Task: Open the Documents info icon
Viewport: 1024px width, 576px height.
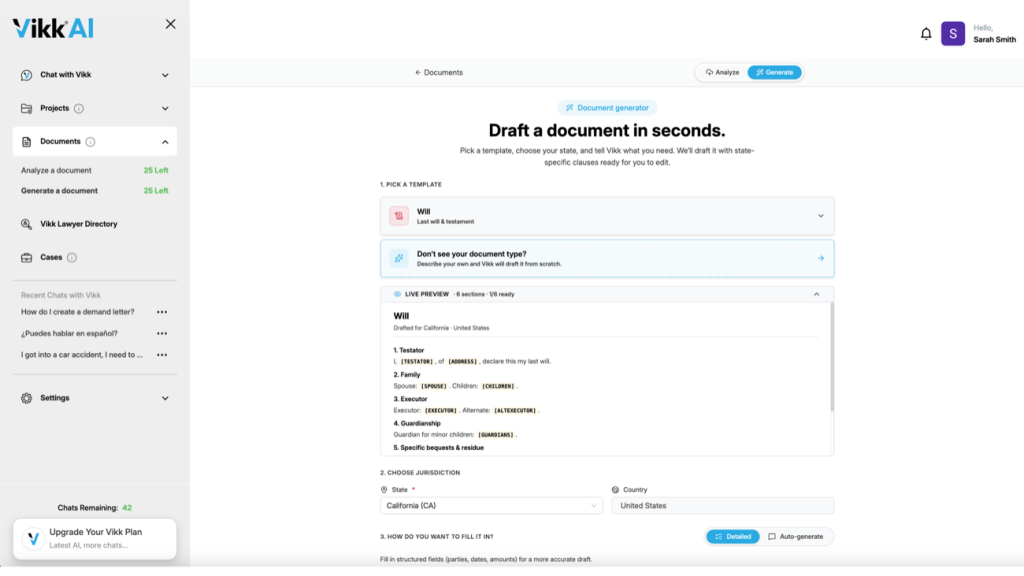Action: point(90,142)
